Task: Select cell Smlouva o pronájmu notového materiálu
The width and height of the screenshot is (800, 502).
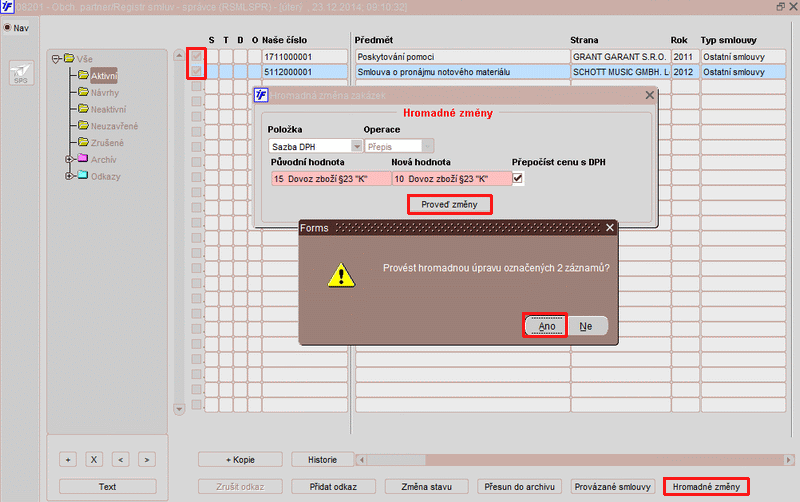Action: coord(463,72)
